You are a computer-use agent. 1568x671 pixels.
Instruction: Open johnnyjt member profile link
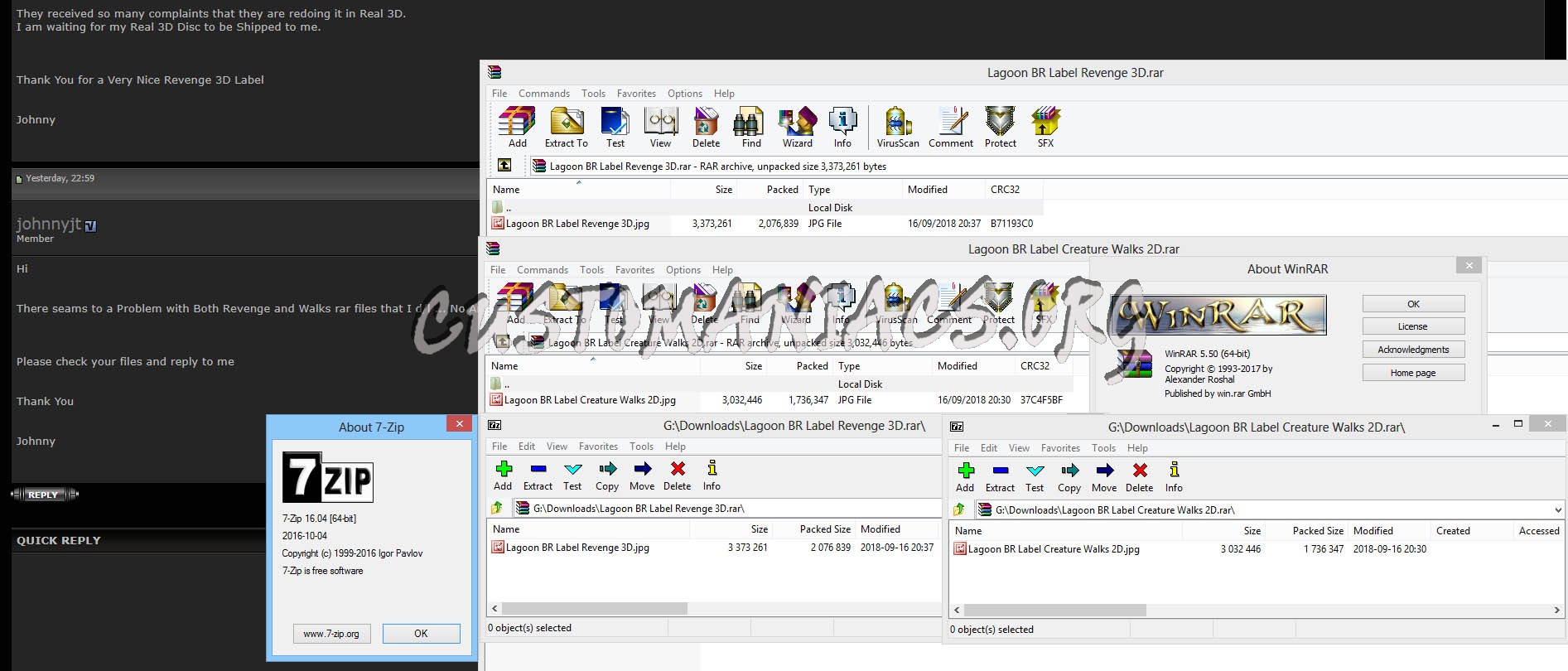tap(49, 224)
